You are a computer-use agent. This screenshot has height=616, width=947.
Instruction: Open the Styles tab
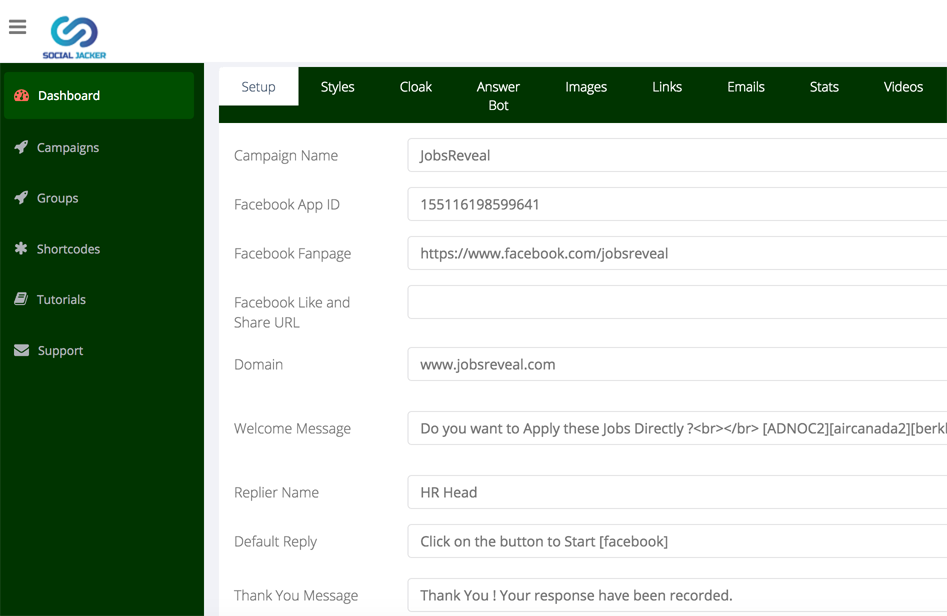point(338,87)
